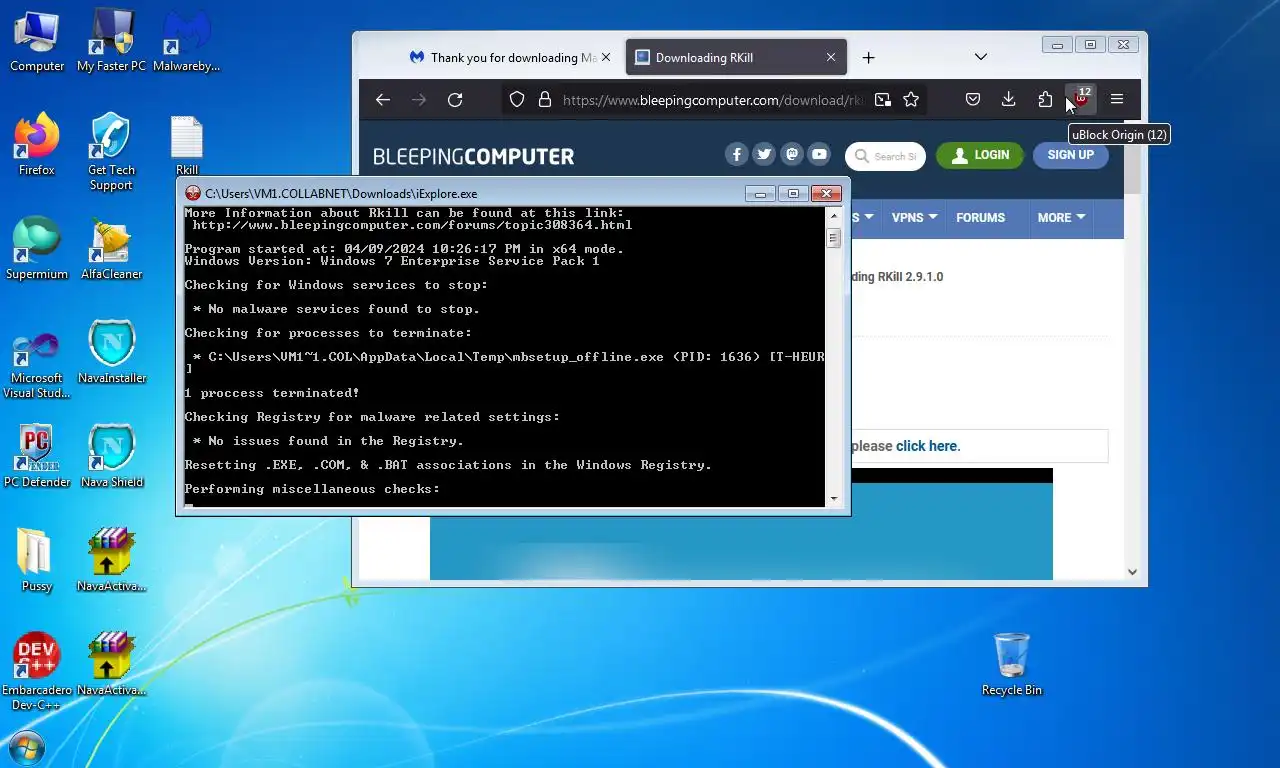The height and width of the screenshot is (768, 1280).
Task: Bookmark this page with star icon
Action: click(x=911, y=99)
